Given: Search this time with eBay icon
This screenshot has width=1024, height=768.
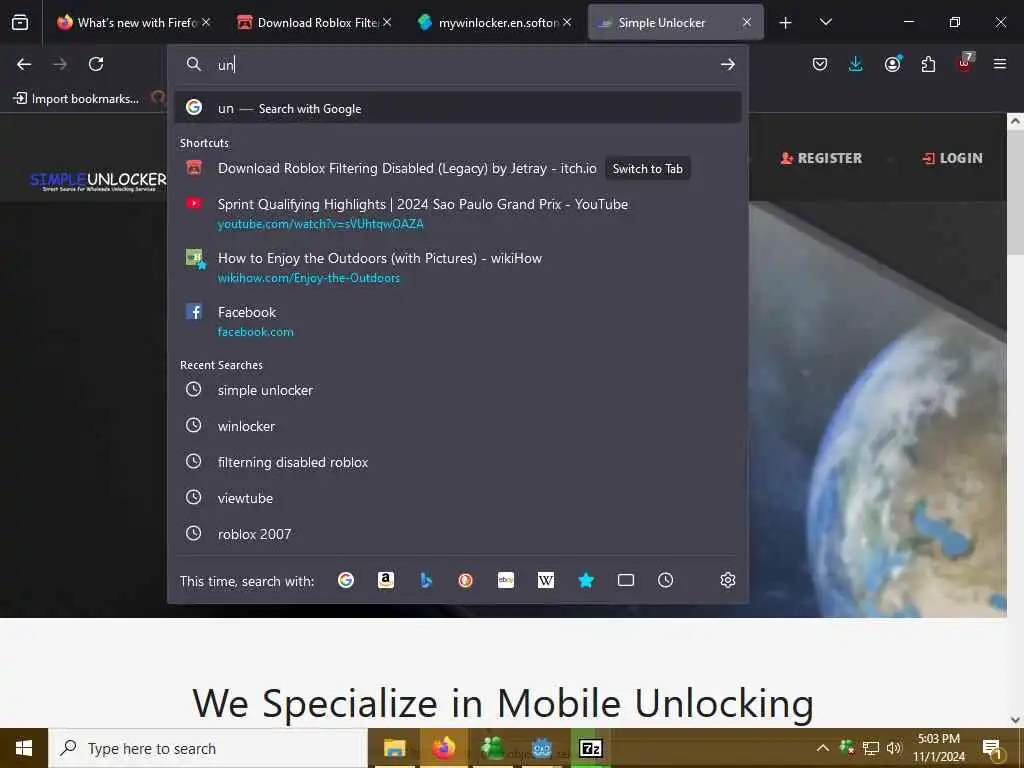Looking at the screenshot, I should click(505, 580).
